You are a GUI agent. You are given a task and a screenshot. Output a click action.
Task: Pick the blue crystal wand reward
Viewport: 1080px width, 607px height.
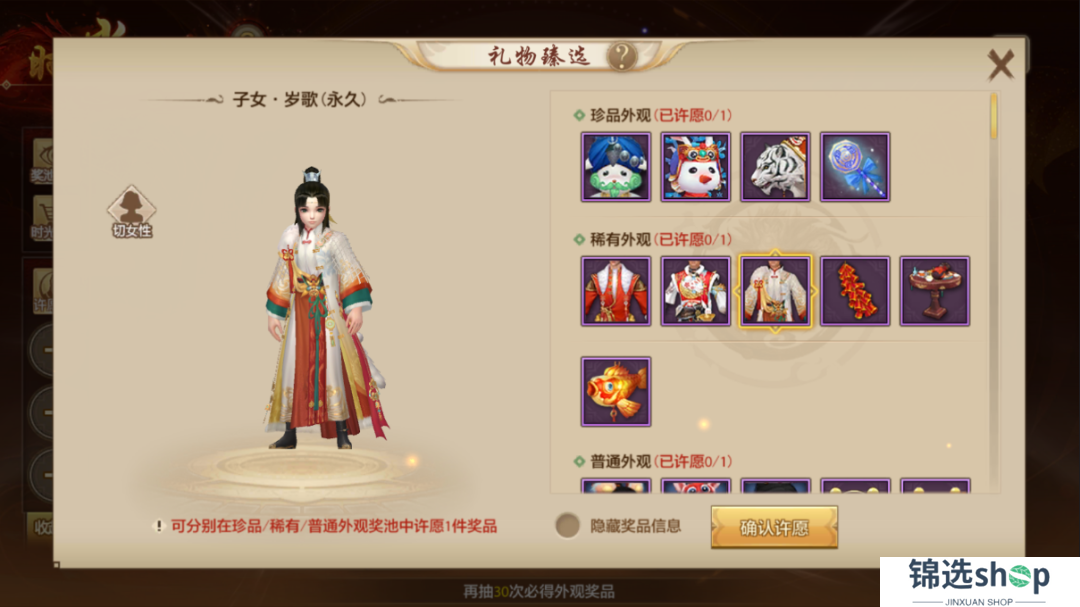coord(855,167)
